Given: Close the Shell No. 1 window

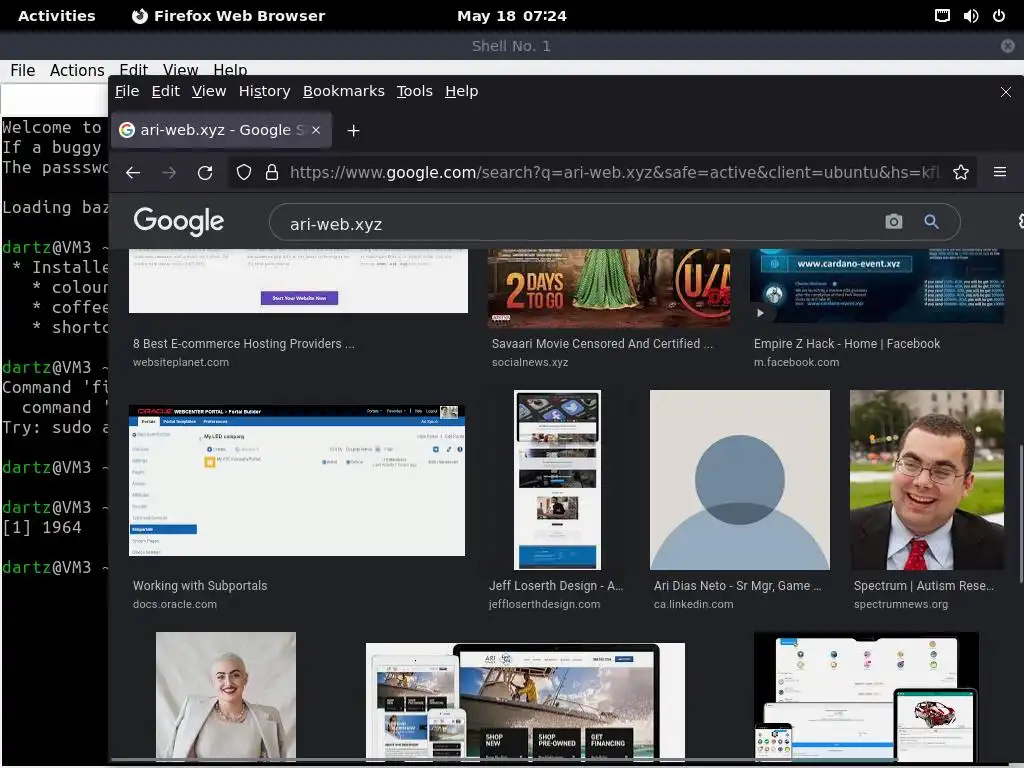Looking at the screenshot, I should coord(1008,46).
